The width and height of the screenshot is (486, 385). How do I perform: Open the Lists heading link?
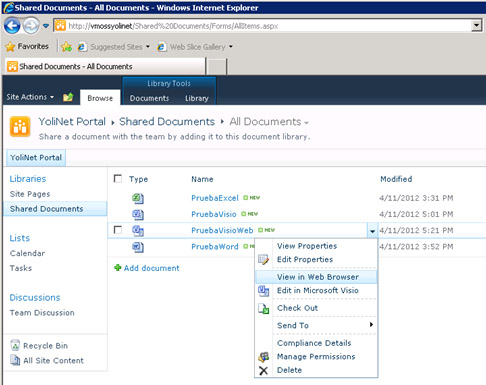coord(20,238)
